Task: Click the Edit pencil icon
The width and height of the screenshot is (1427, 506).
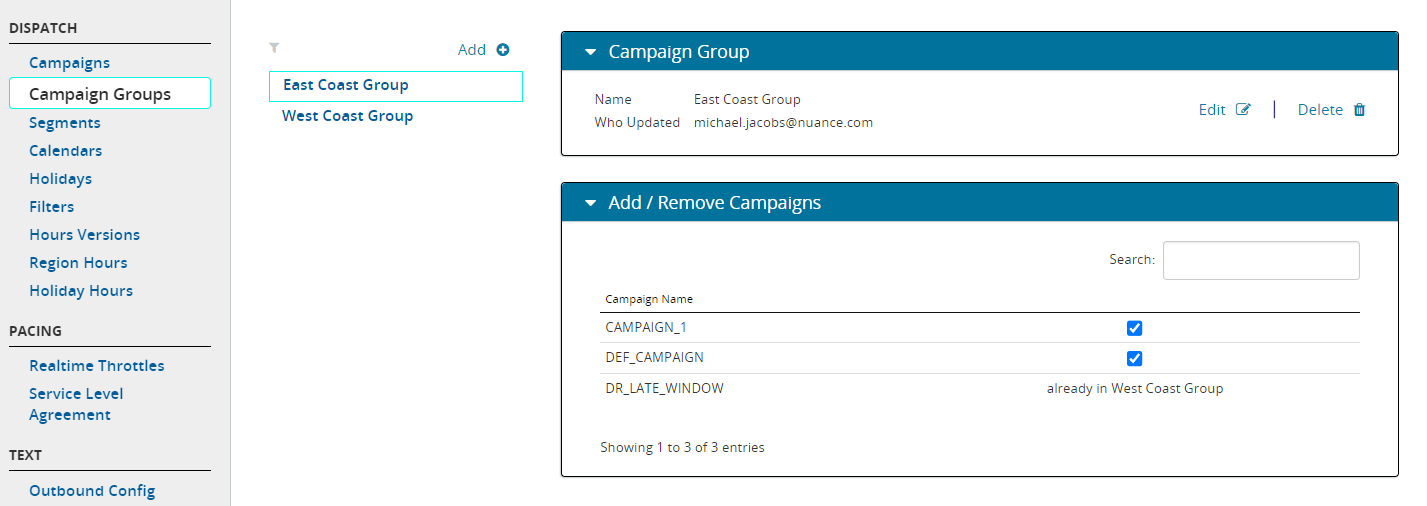Action: tap(1243, 110)
